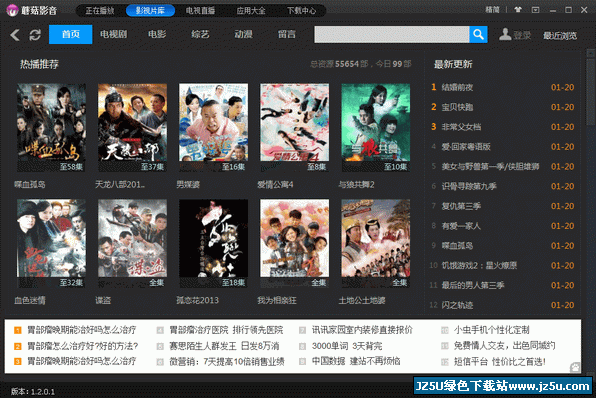Click the 精简 mode button
The width and height of the screenshot is (596, 398).
point(492,10)
